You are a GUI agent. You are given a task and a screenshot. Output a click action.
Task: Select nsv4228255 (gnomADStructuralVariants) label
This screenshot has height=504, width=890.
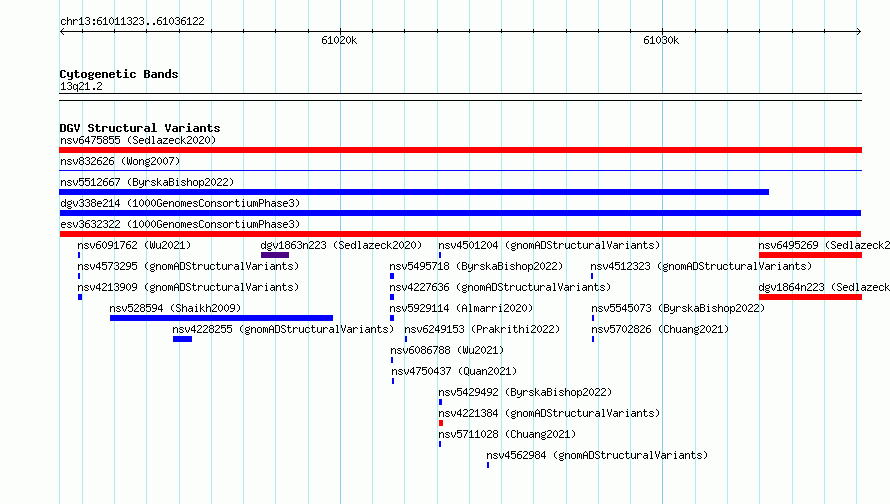[x=283, y=329]
